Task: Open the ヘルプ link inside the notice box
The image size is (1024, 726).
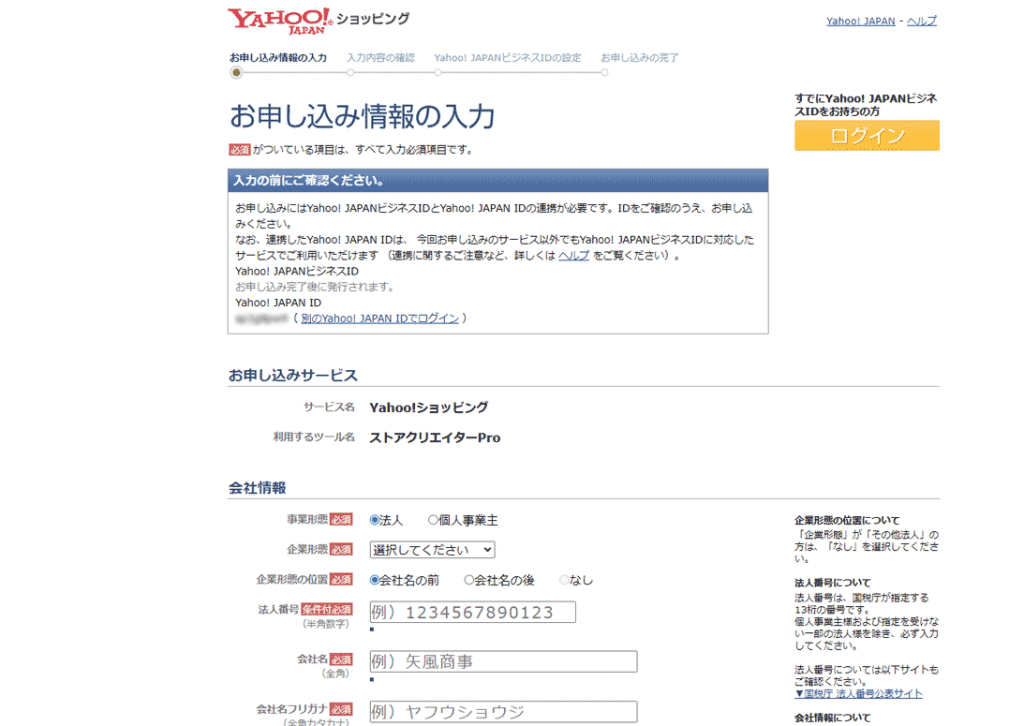Action: (573, 256)
